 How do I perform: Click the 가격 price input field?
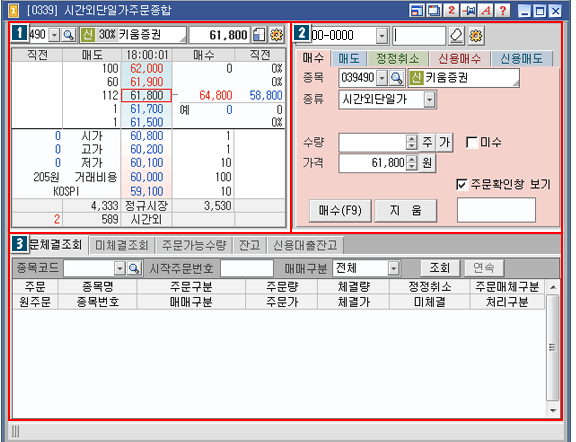(372, 162)
